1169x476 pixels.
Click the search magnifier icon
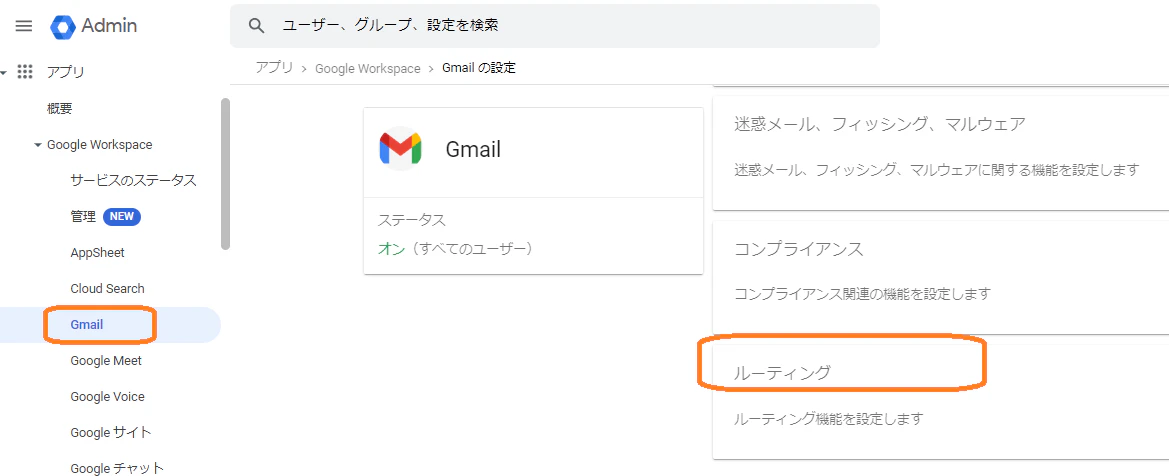(x=256, y=25)
